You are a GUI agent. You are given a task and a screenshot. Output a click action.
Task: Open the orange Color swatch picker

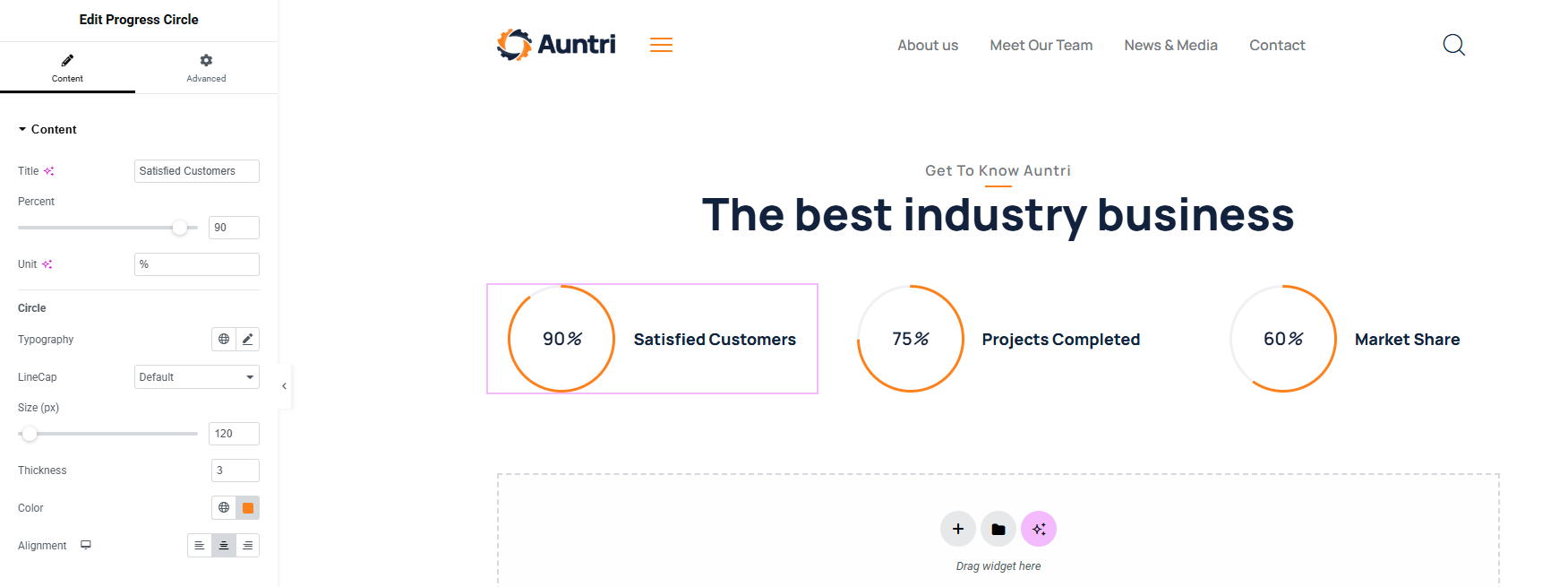point(248,508)
